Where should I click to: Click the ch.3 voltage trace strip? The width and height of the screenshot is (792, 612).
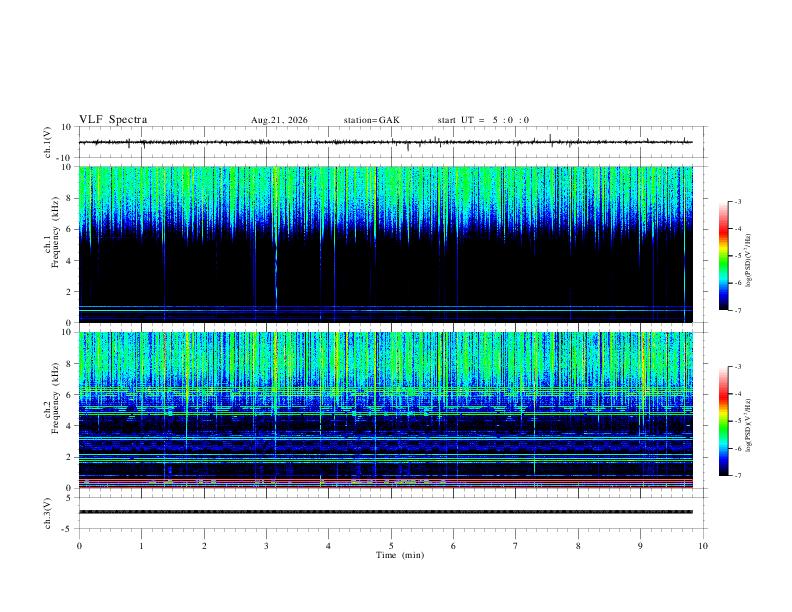385,512
